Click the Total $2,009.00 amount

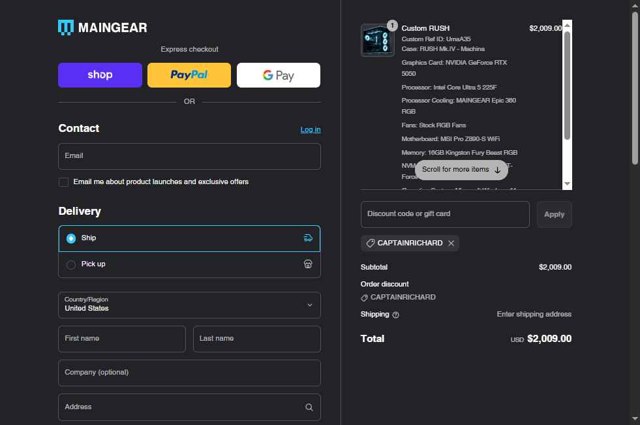pos(549,339)
